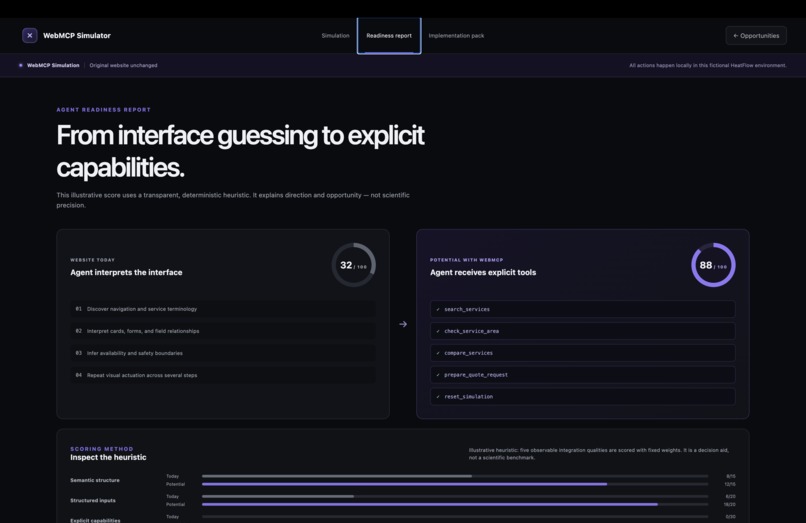Click the 'Semantic structure' label

coord(95,480)
